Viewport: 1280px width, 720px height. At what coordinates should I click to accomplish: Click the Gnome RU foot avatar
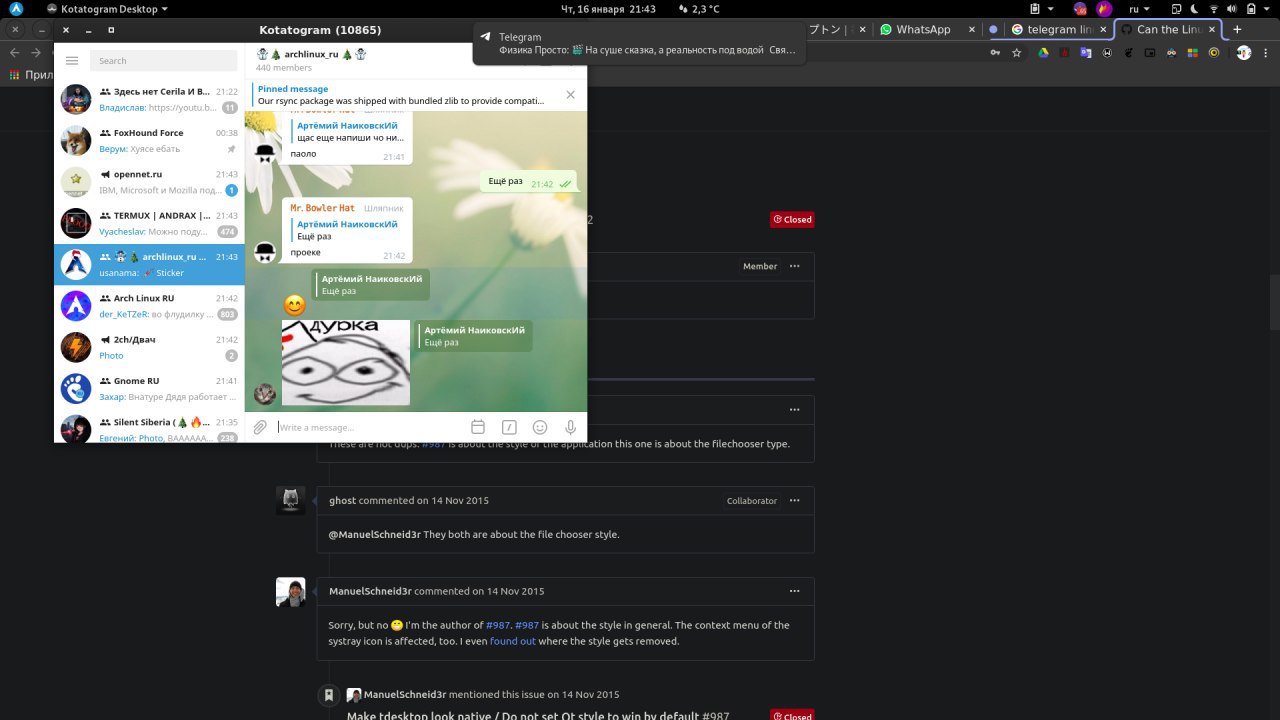tap(76, 389)
